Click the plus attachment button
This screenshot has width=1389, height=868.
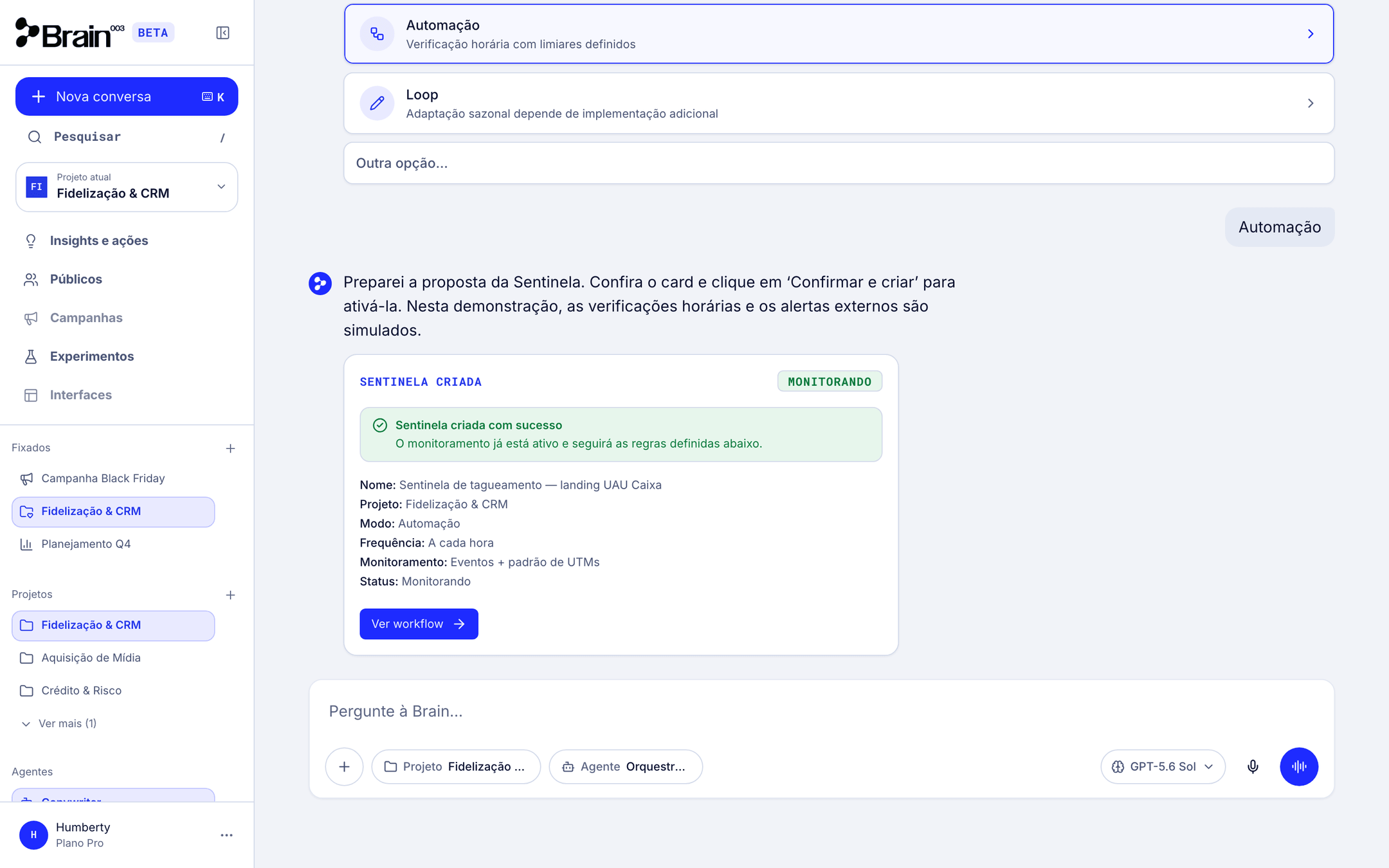pyautogui.click(x=344, y=766)
